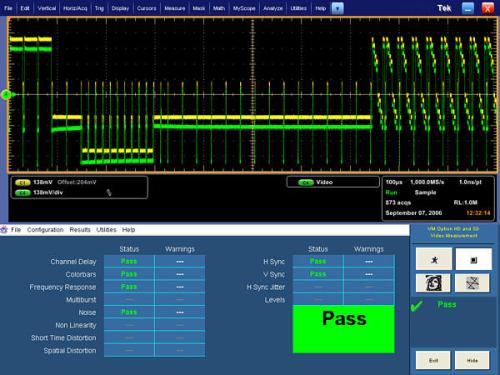
Task: Open the Horiz/Acq menu
Action: coord(75,8)
